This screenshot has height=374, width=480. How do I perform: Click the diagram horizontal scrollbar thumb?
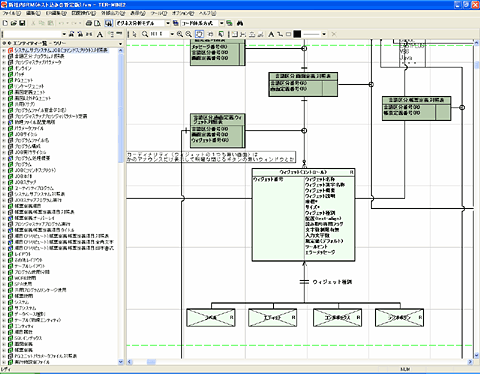(151, 362)
